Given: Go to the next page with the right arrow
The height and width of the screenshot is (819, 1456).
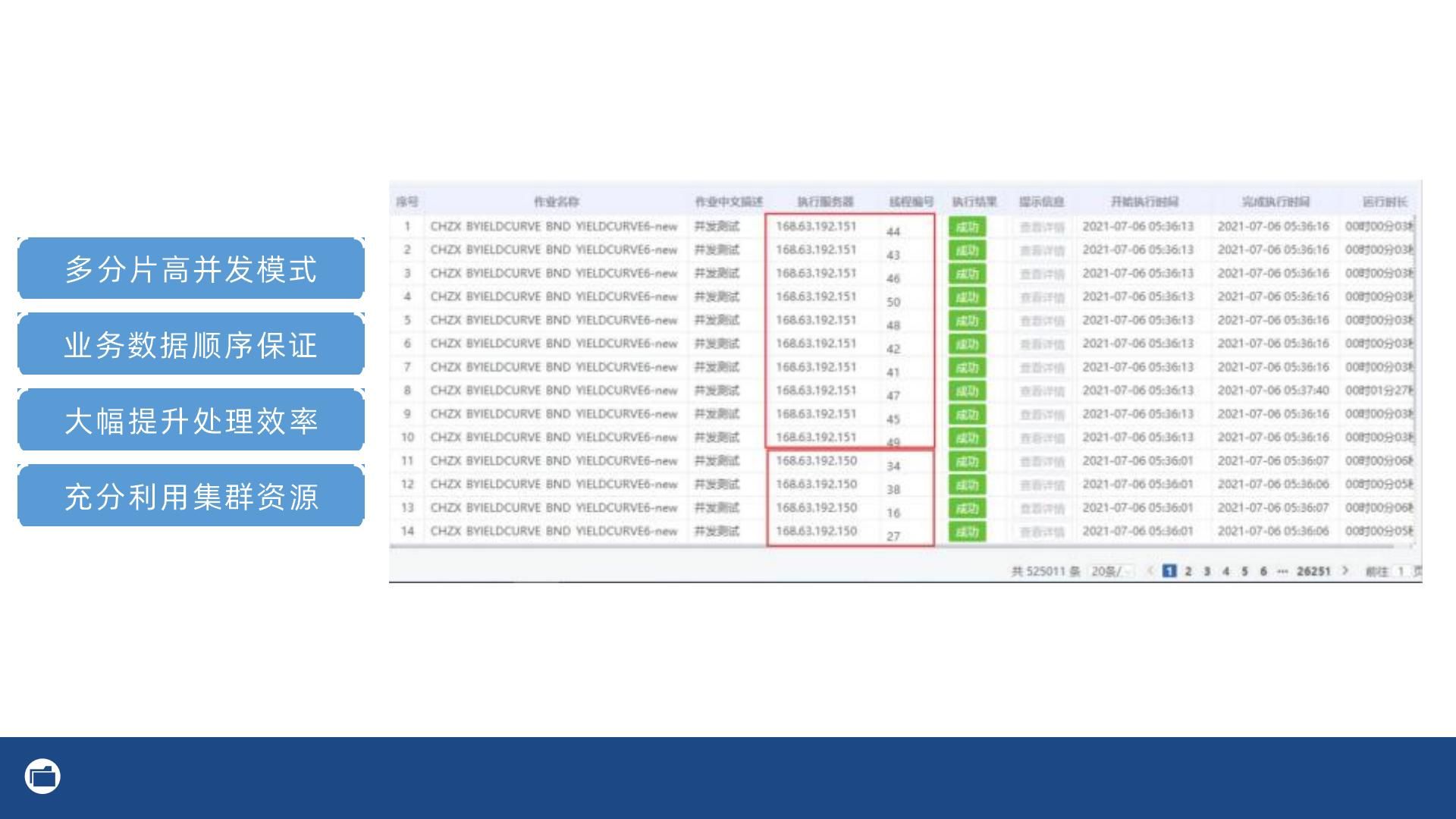Looking at the screenshot, I should coord(1345,571).
